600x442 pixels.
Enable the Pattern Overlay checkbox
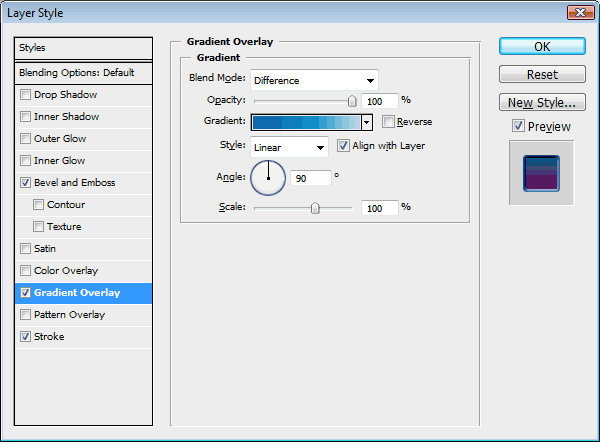point(25,315)
